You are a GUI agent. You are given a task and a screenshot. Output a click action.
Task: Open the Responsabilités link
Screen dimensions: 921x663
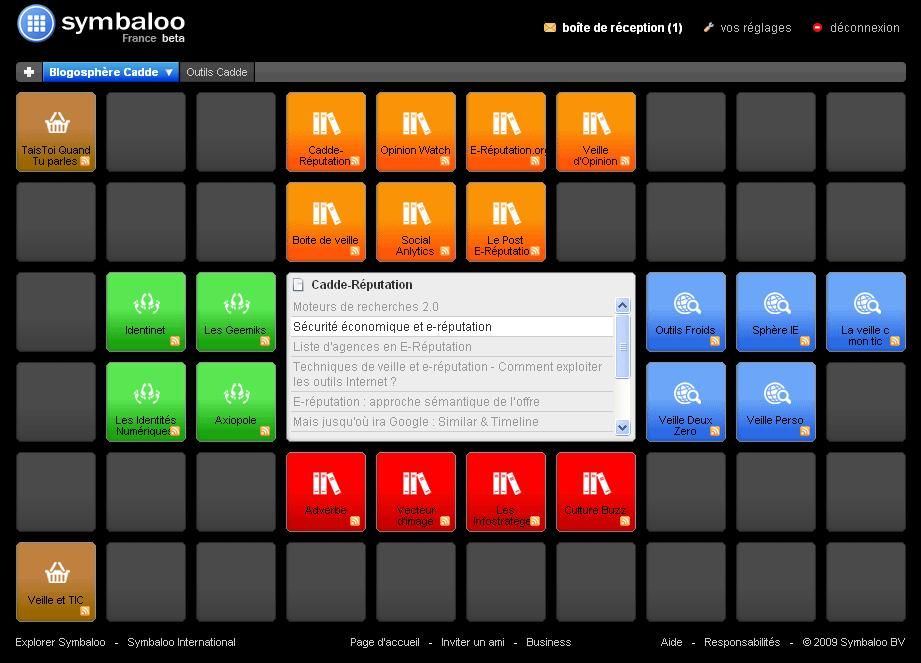click(x=742, y=642)
